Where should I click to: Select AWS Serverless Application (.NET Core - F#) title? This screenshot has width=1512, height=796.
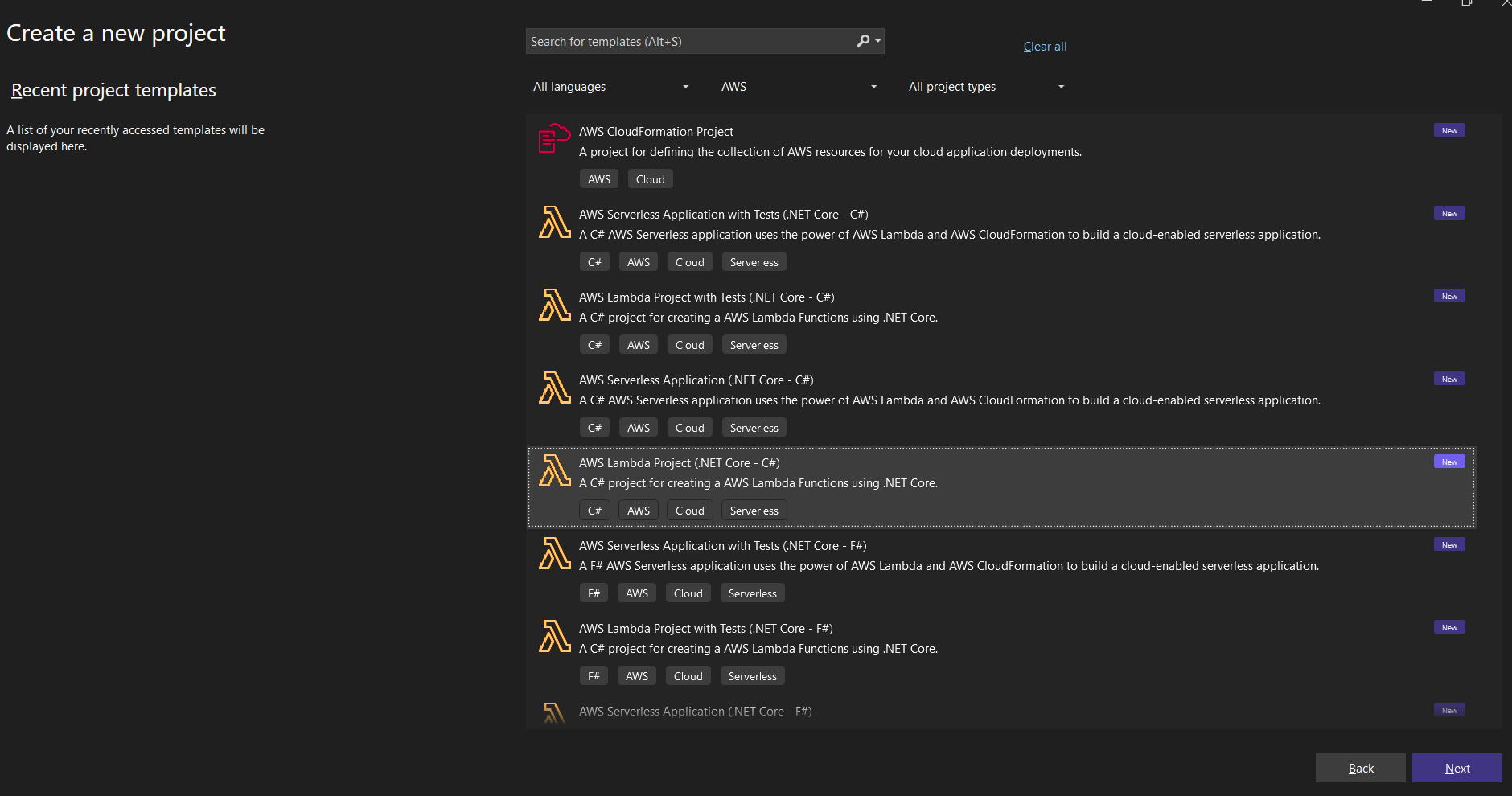click(x=696, y=712)
